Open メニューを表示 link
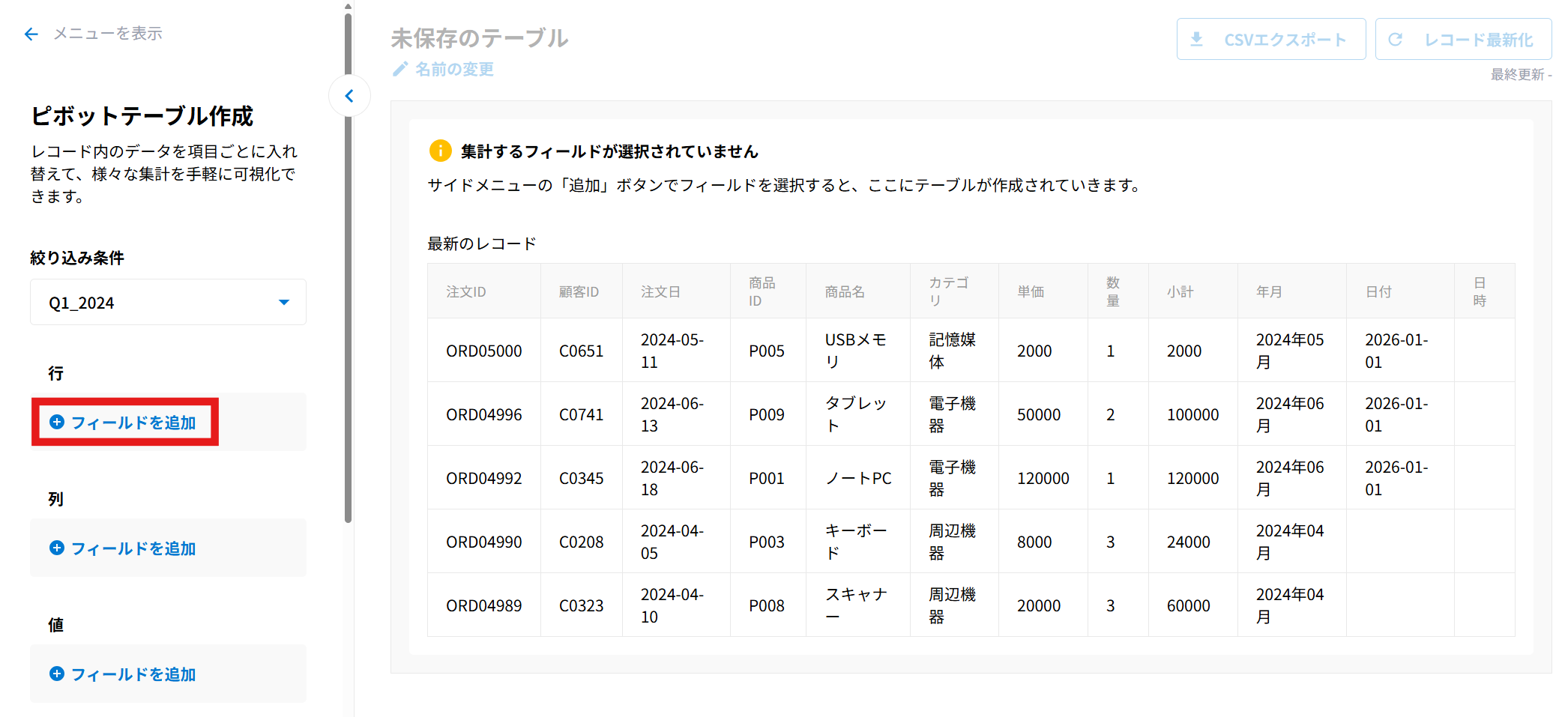This screenshot has height=717, width=1568. (x=108, y=34)
